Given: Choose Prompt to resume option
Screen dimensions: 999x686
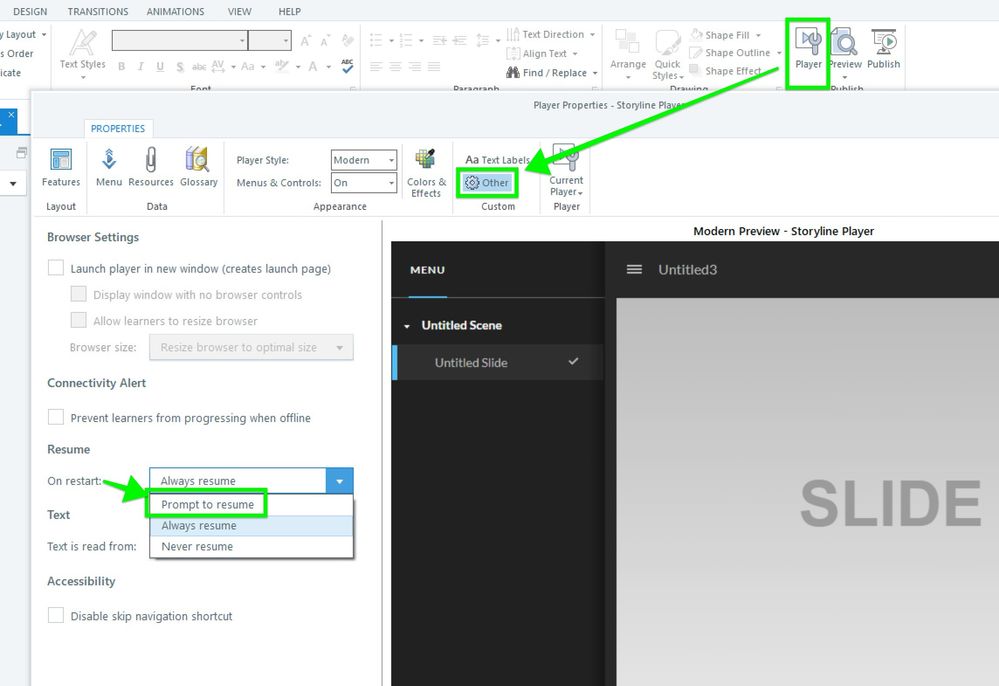Looking at the screenshot, I should coord(251,504).
